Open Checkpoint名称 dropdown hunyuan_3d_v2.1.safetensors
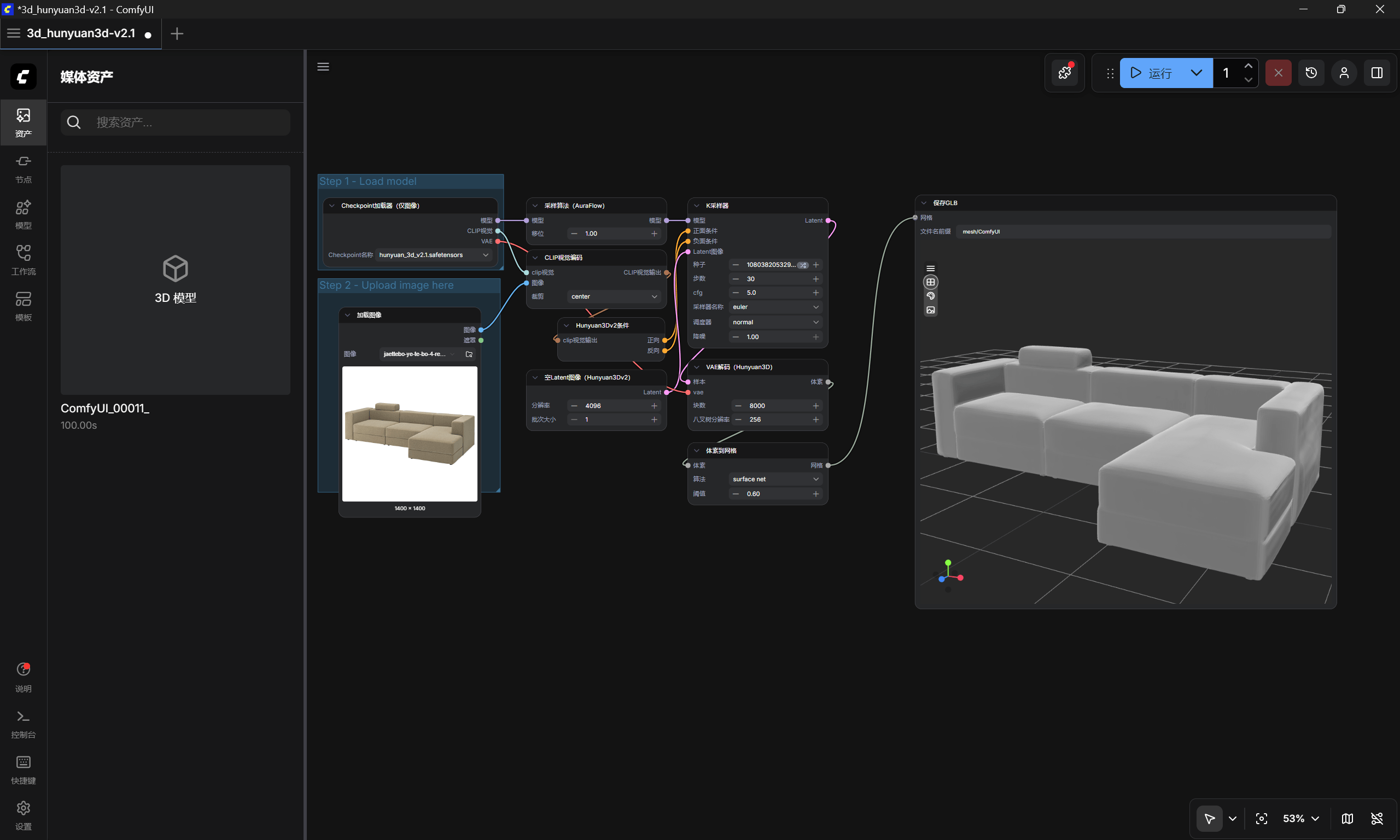 (434, 255)
